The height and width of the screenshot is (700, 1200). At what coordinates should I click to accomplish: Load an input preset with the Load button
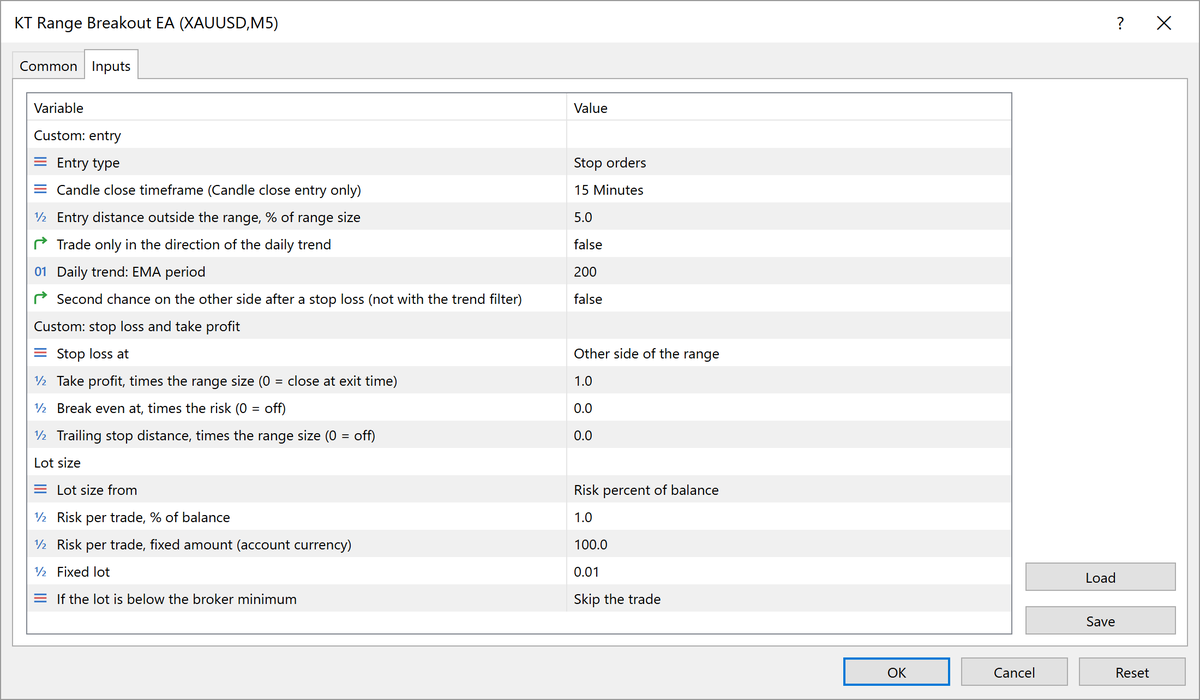point(1100,577)
